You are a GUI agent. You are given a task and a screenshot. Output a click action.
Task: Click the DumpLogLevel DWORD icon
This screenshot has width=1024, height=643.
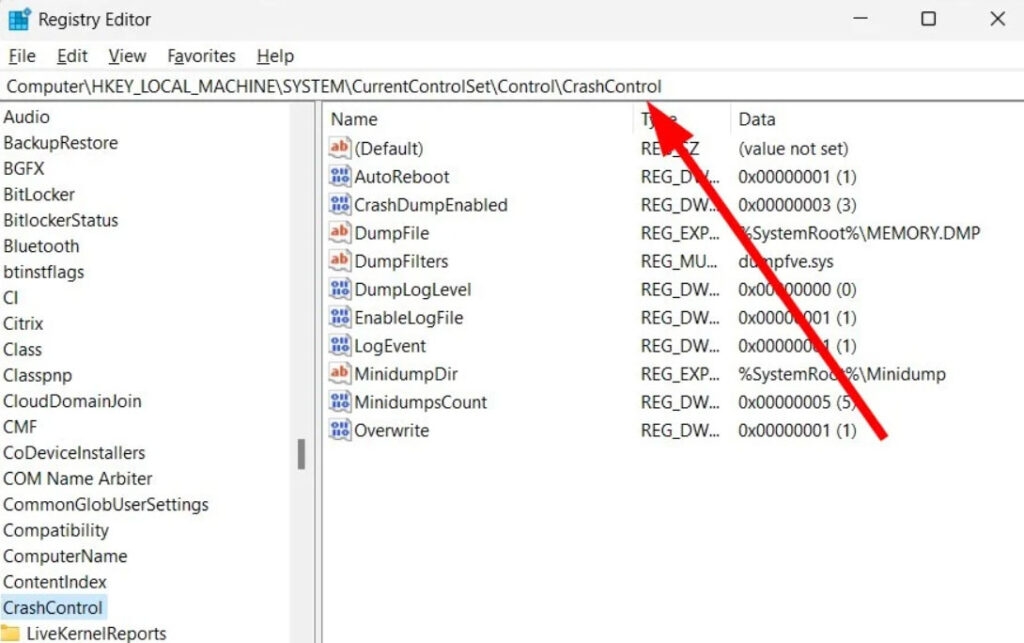[340, 289]
